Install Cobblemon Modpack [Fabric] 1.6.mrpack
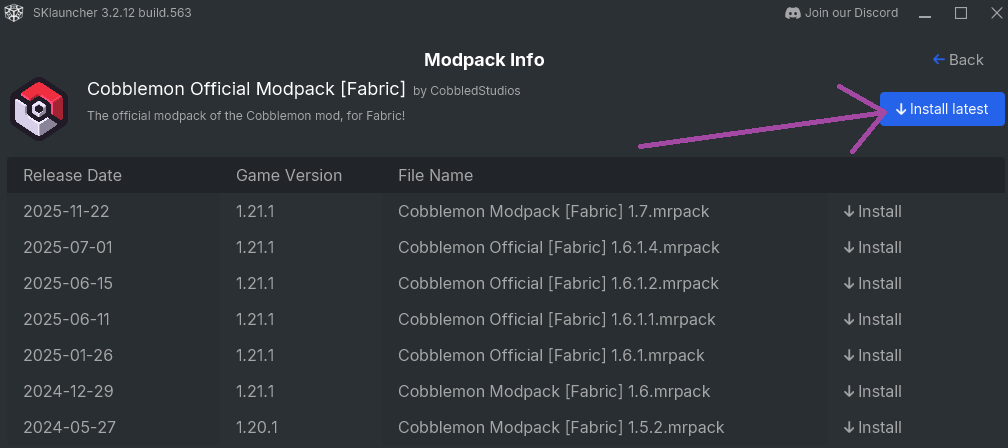The image size is (1008, 448). [x=872, y=391]
